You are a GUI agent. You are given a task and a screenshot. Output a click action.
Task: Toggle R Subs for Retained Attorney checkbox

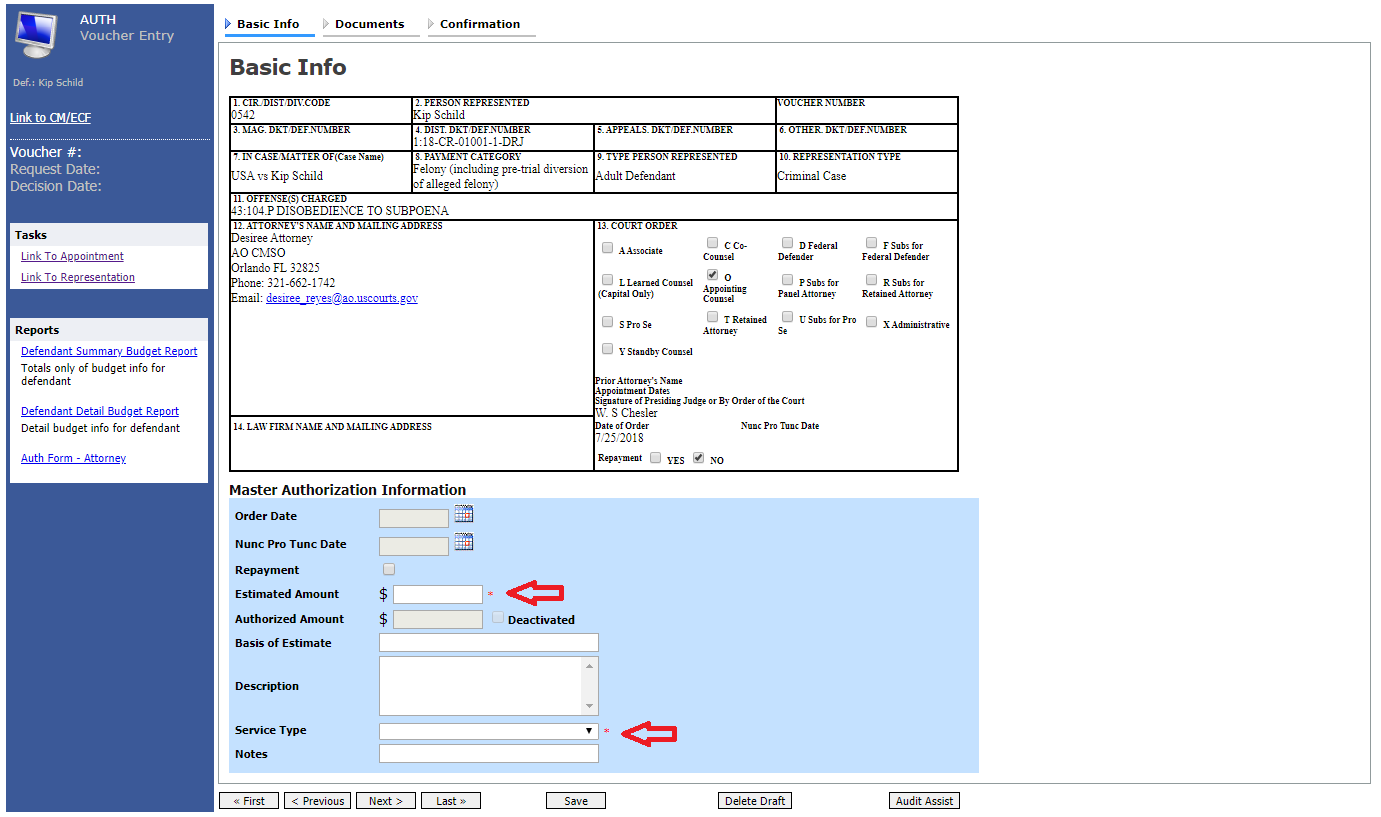click(872, 280)
